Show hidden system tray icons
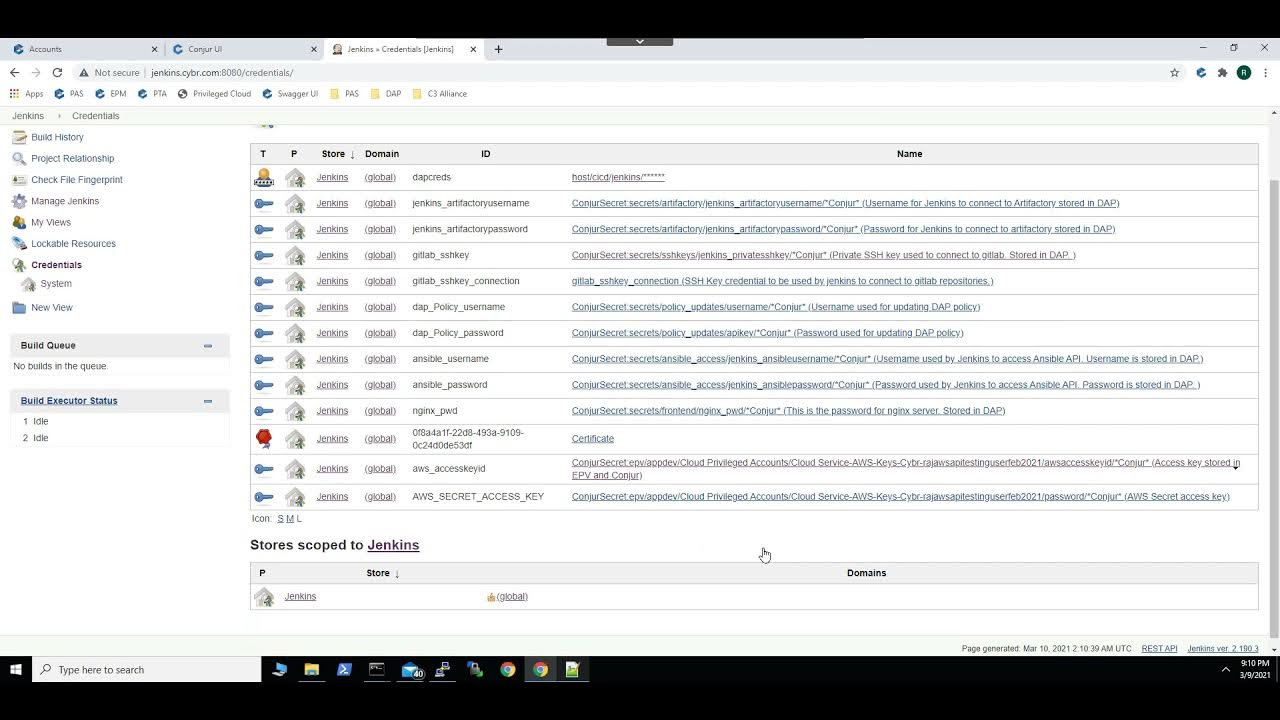Screen dimensions: 1280x720 tap(1226, 669)
